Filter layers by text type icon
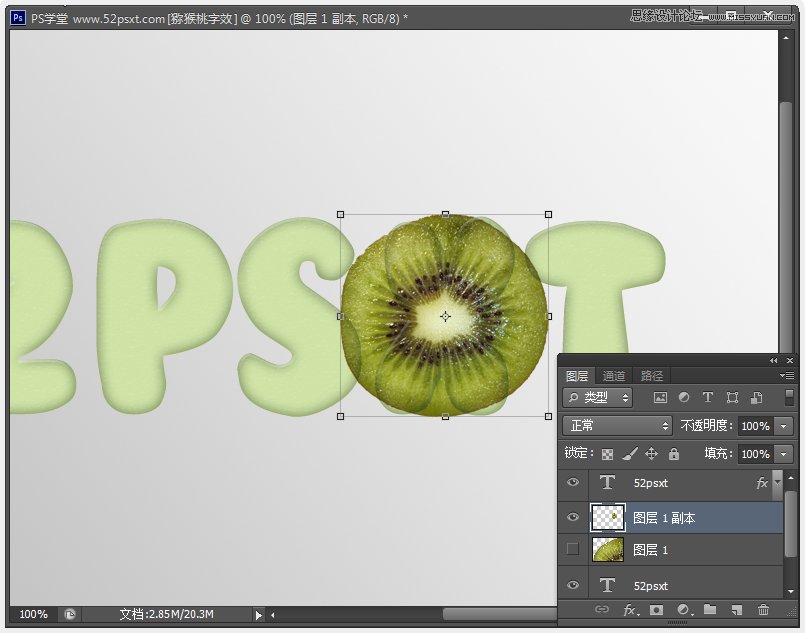This screenshot has width=805, height=633. 707,397
